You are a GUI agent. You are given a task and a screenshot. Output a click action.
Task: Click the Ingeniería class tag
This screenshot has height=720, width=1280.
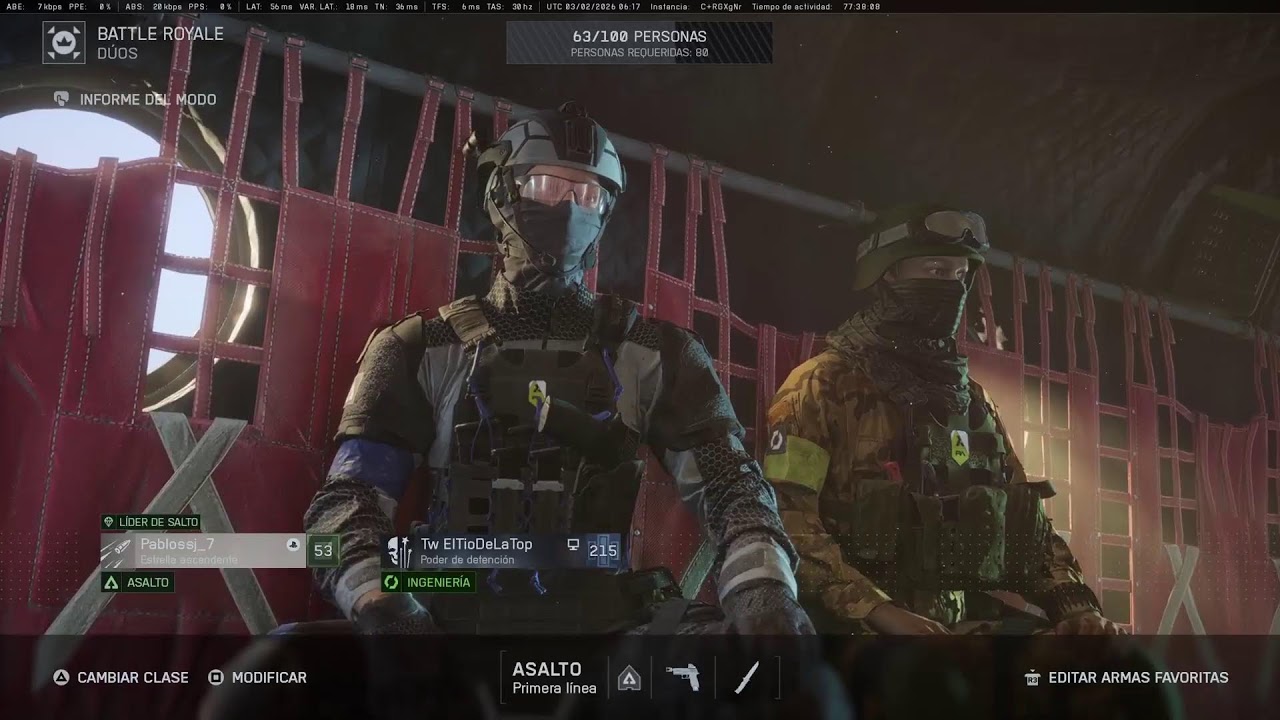pyautogui.click(x=428, y=582)
